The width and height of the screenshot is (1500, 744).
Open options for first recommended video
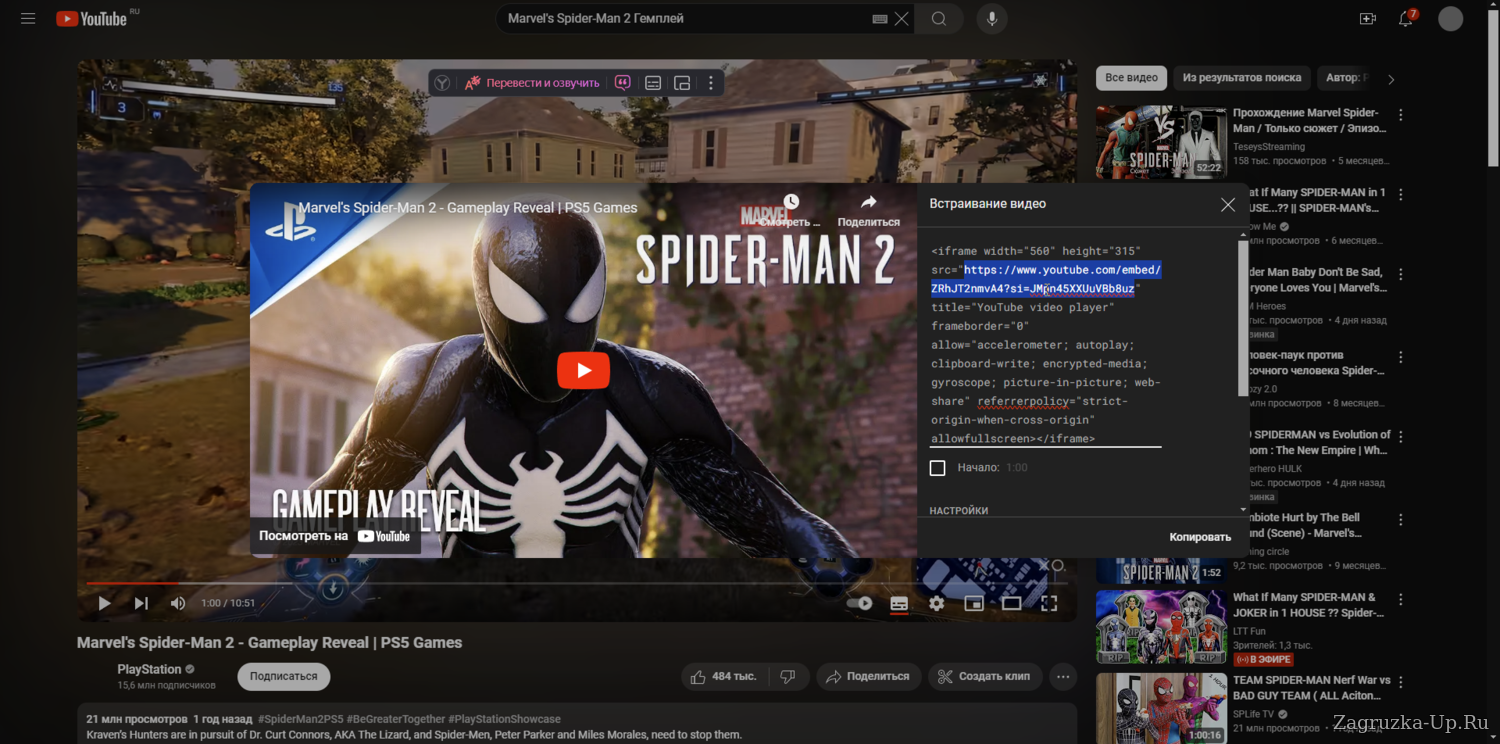[x=1401, y=115]
